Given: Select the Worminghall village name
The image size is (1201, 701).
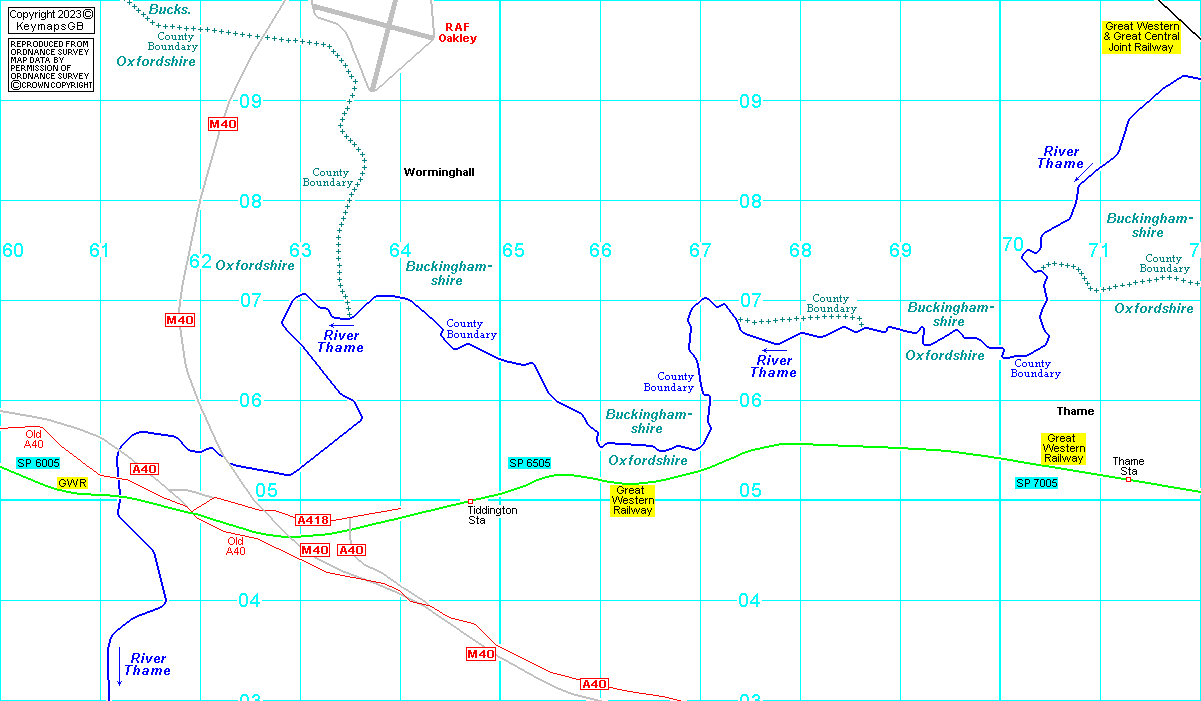Looking at the screenshot, I should click(x=439, y=172).
